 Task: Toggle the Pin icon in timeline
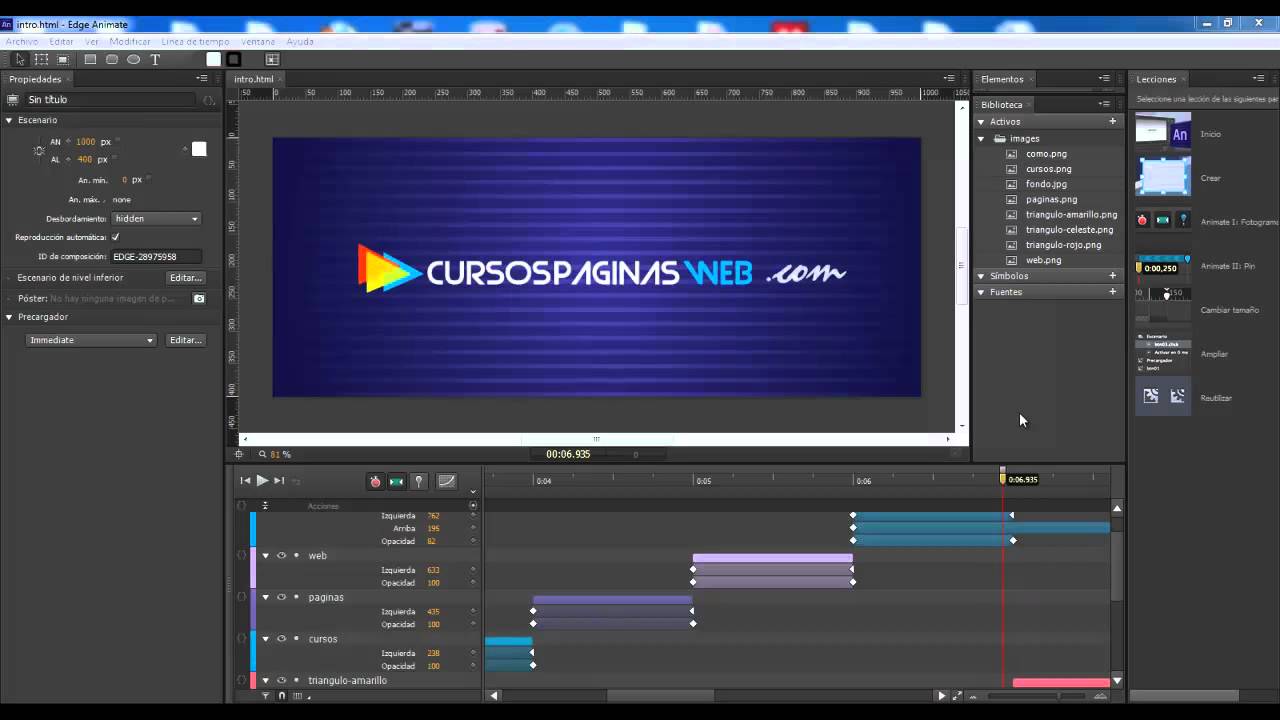[418, 481]
